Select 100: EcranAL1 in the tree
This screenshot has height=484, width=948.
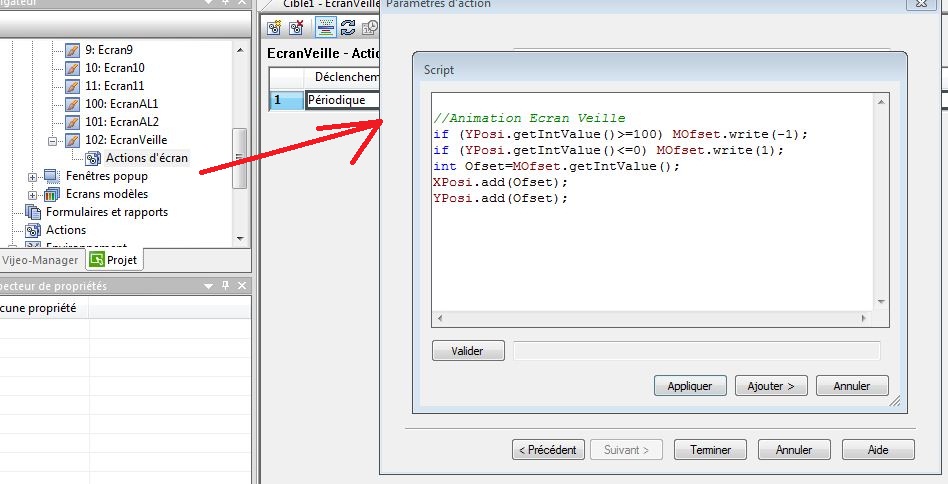point(120,104)
